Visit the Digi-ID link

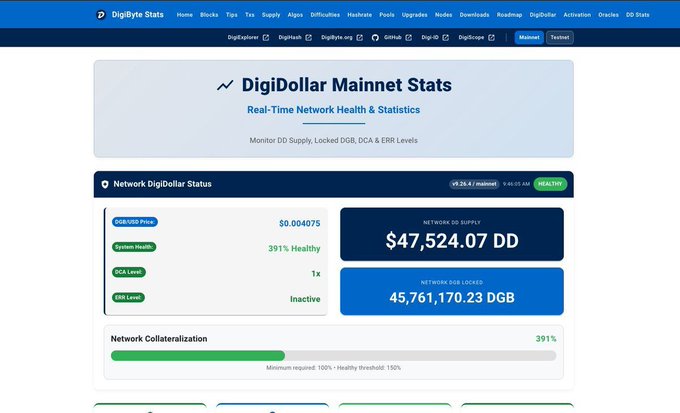click(430, 38)
